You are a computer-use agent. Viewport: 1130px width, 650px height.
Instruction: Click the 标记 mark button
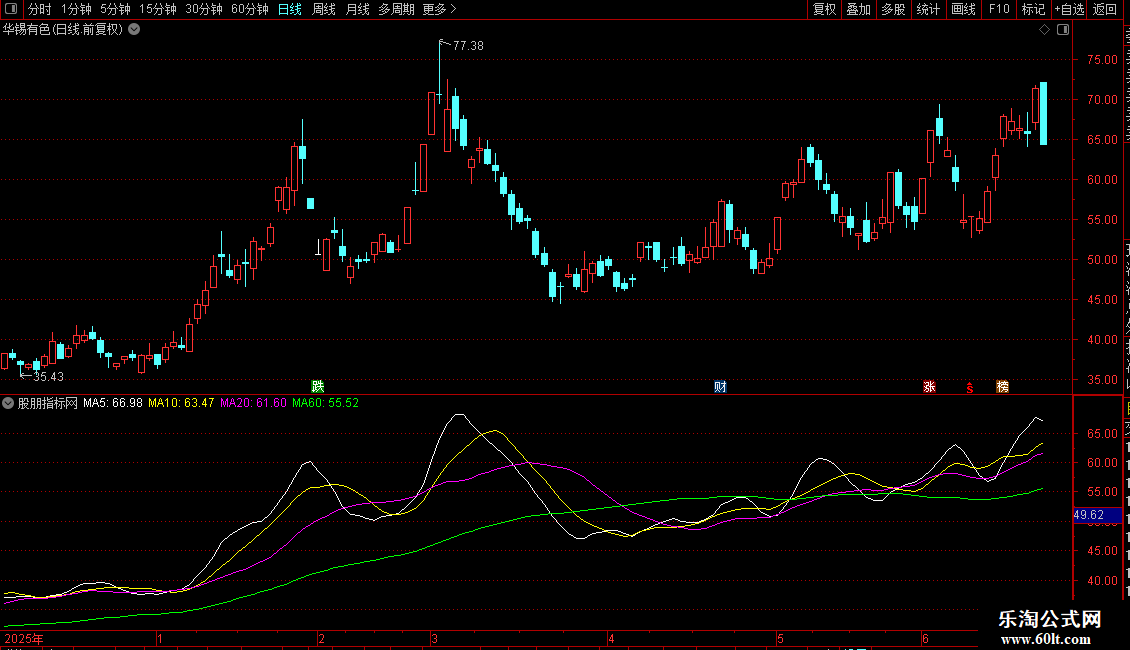click(x=1033, y=9)
